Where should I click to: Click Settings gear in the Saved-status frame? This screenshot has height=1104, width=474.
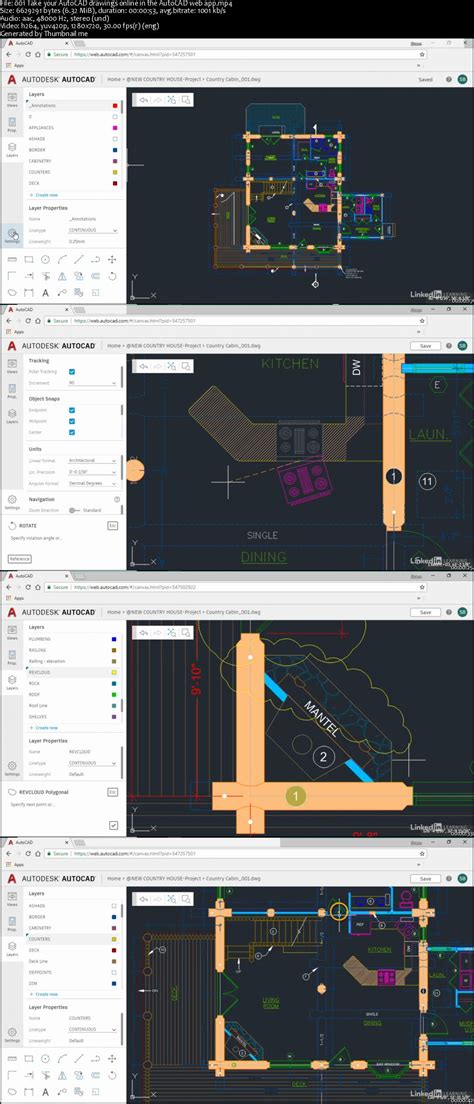pyautogui.click(x=12, y=235)
